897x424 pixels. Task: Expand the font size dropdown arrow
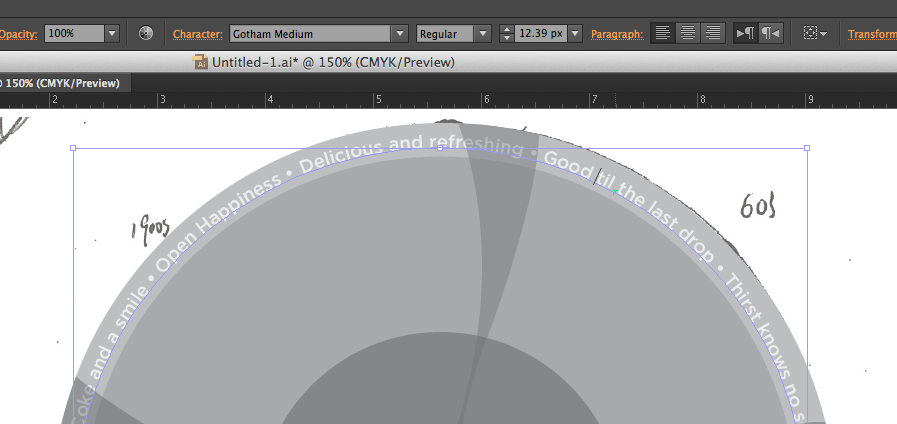click(x=575, y=34)
